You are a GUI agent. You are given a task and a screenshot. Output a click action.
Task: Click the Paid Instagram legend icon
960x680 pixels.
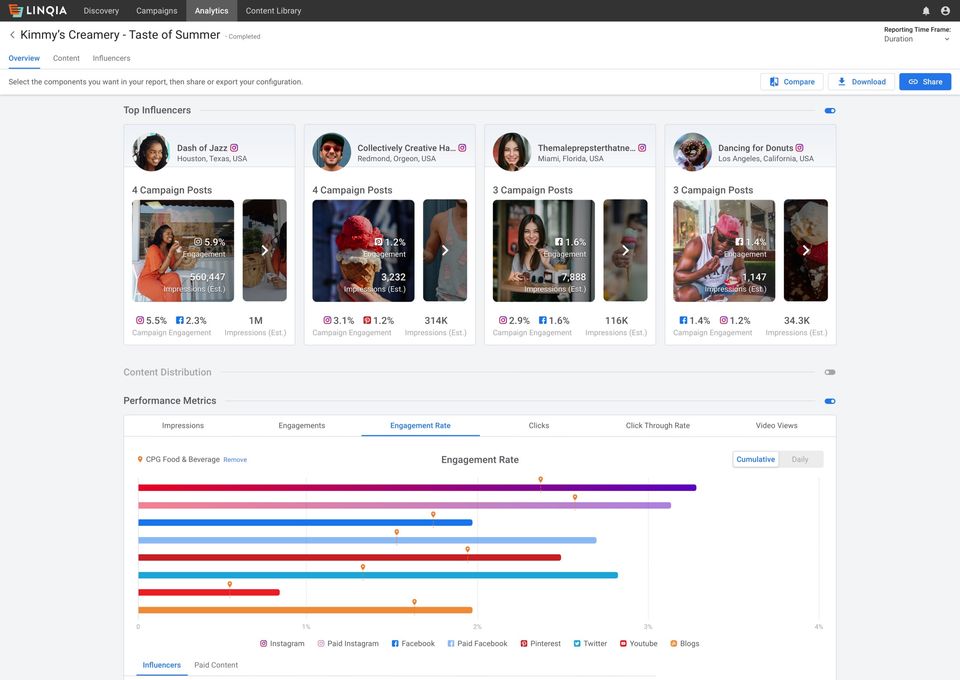[321, 643]
